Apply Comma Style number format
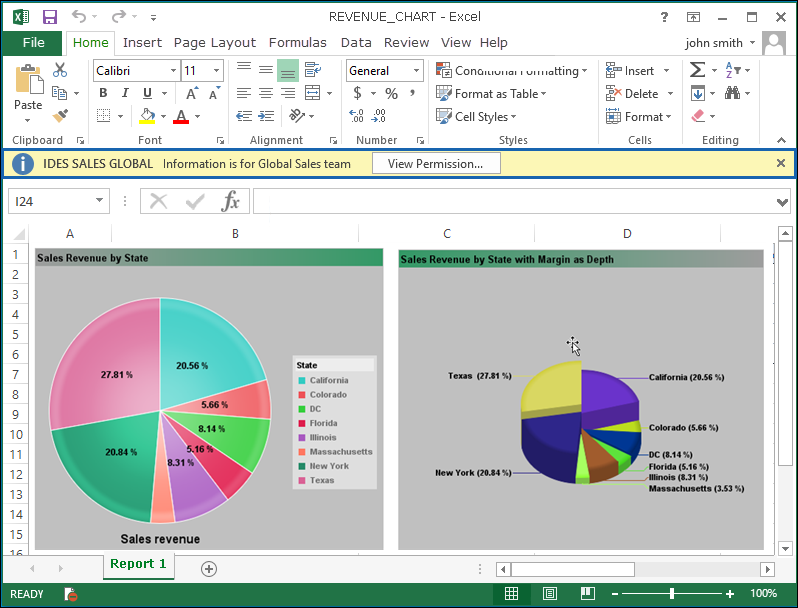The image size is (798, 608). (412, 93)
